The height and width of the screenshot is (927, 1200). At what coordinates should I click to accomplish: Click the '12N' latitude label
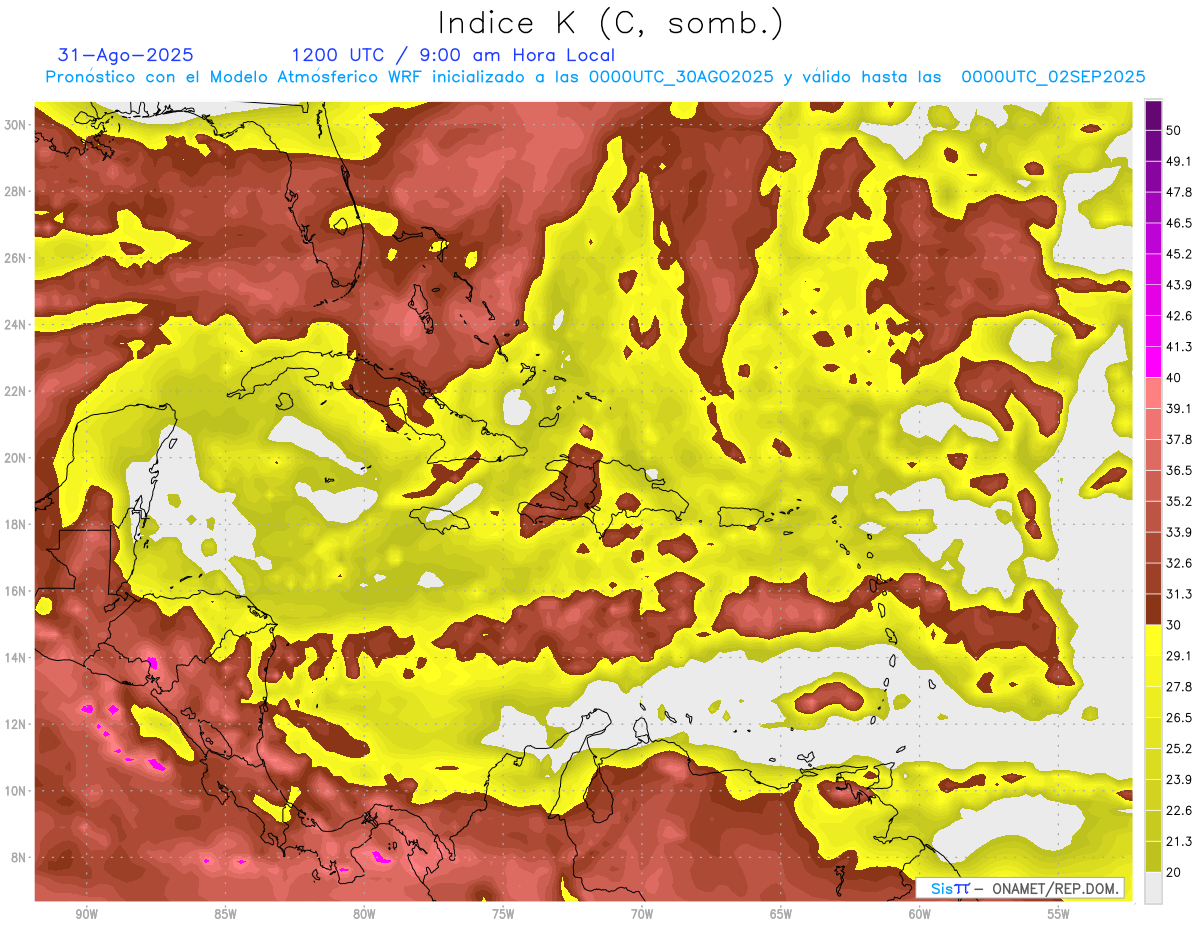16,724
